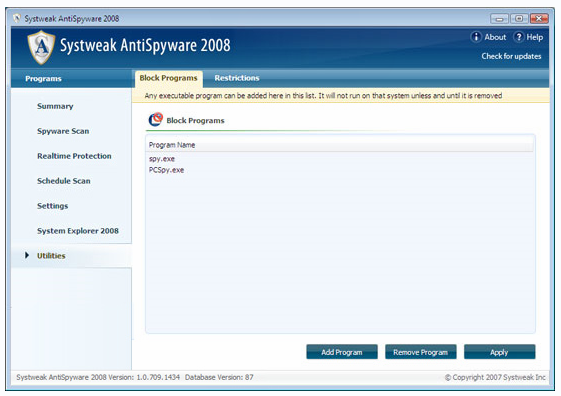Open the Settings section
The image size is (561, 396).
[53, 206]
